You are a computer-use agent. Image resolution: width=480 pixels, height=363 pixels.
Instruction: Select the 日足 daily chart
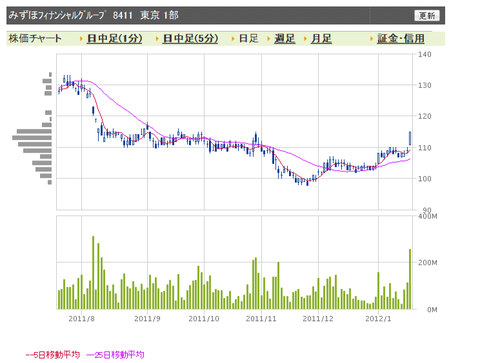tap(249, 39)
